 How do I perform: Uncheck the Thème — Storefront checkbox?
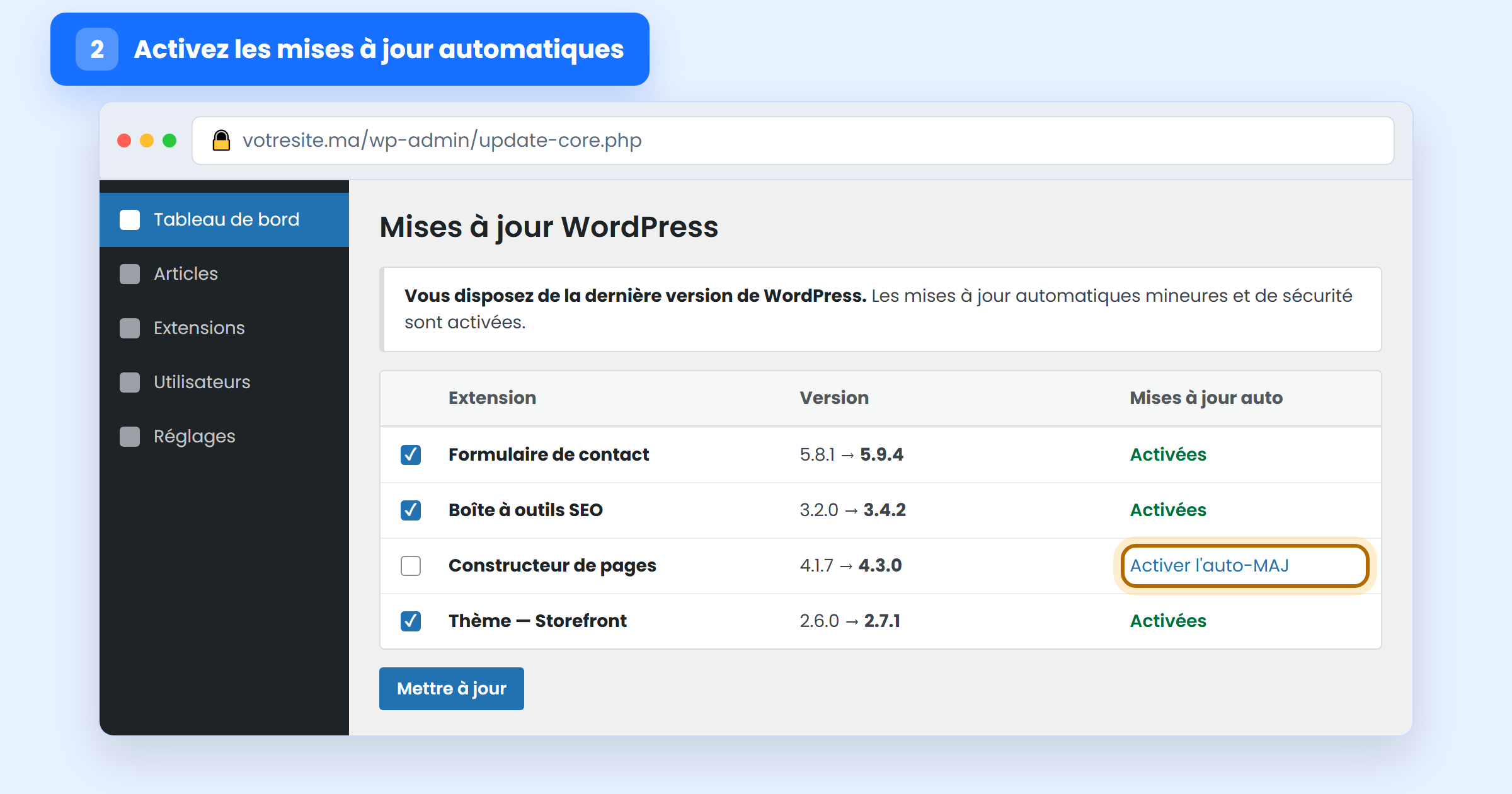(x=411, y=621)
